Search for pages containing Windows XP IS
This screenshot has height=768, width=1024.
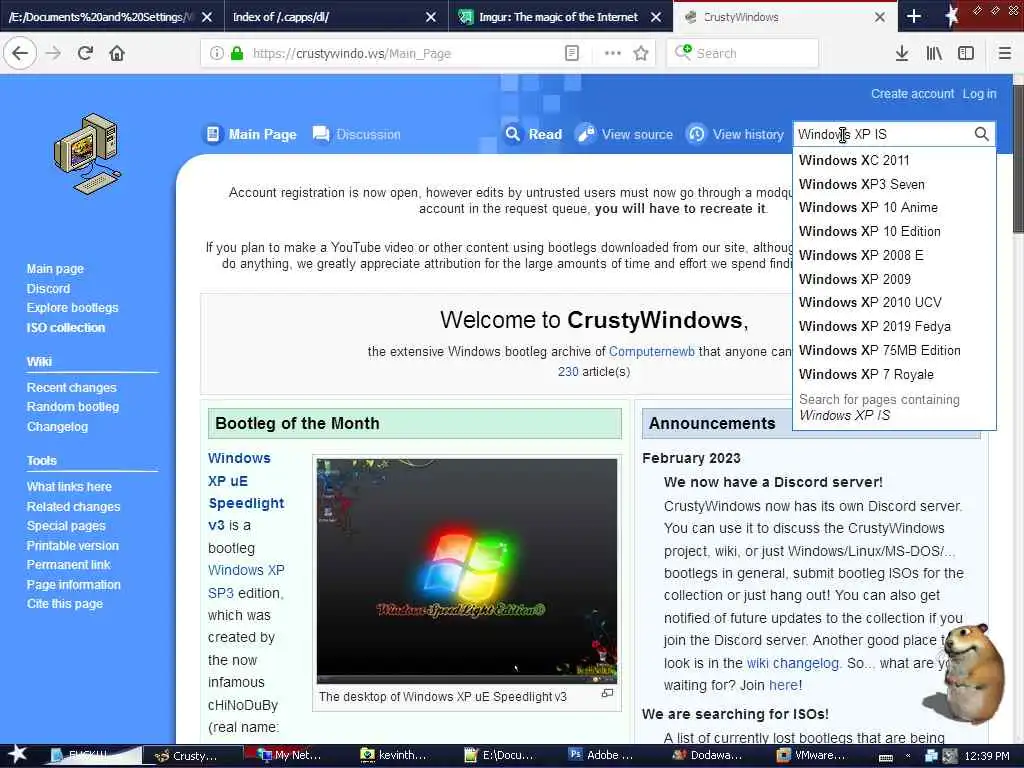pyautogui.click(x=894, y=408)
